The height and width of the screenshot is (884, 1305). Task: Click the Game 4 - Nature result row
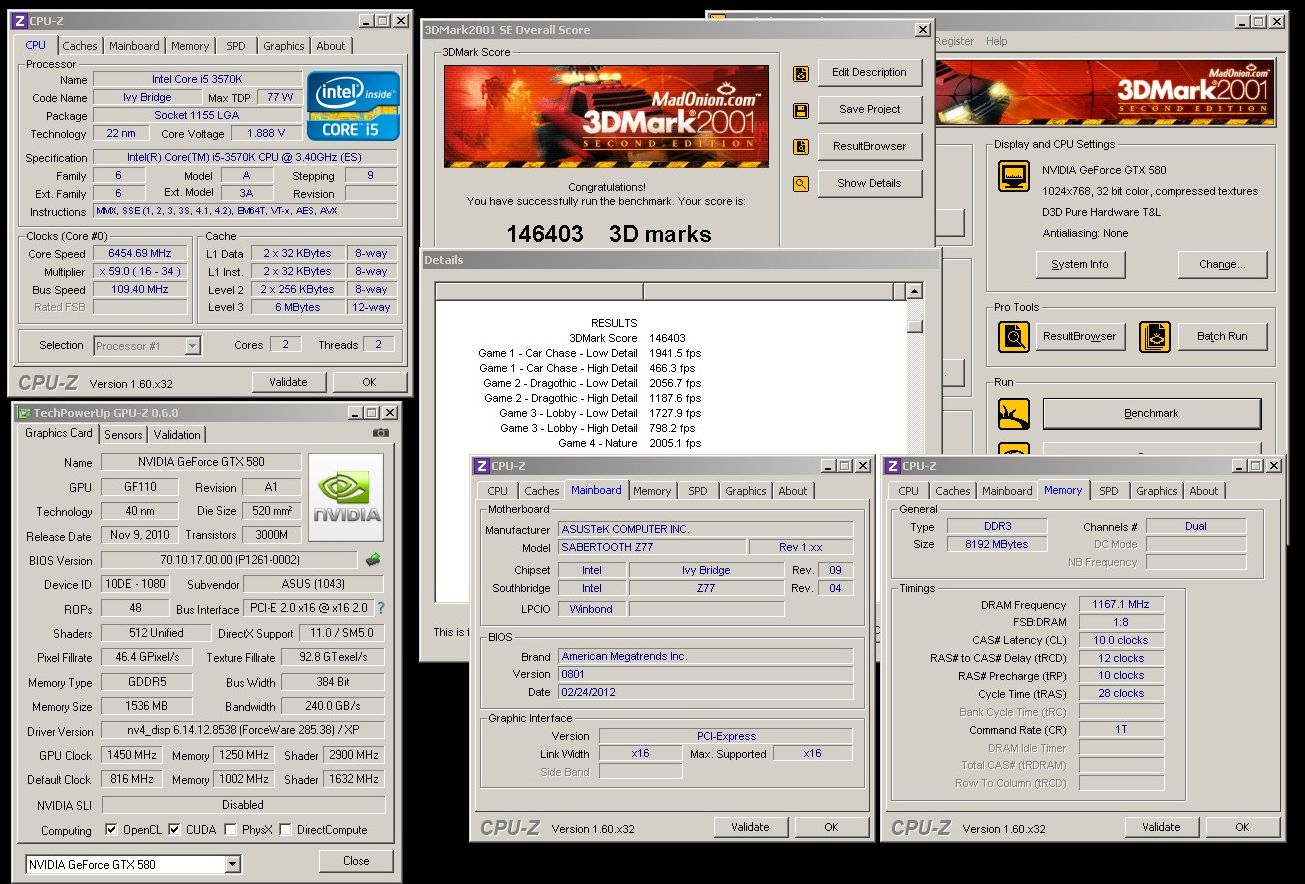[630, 443]
